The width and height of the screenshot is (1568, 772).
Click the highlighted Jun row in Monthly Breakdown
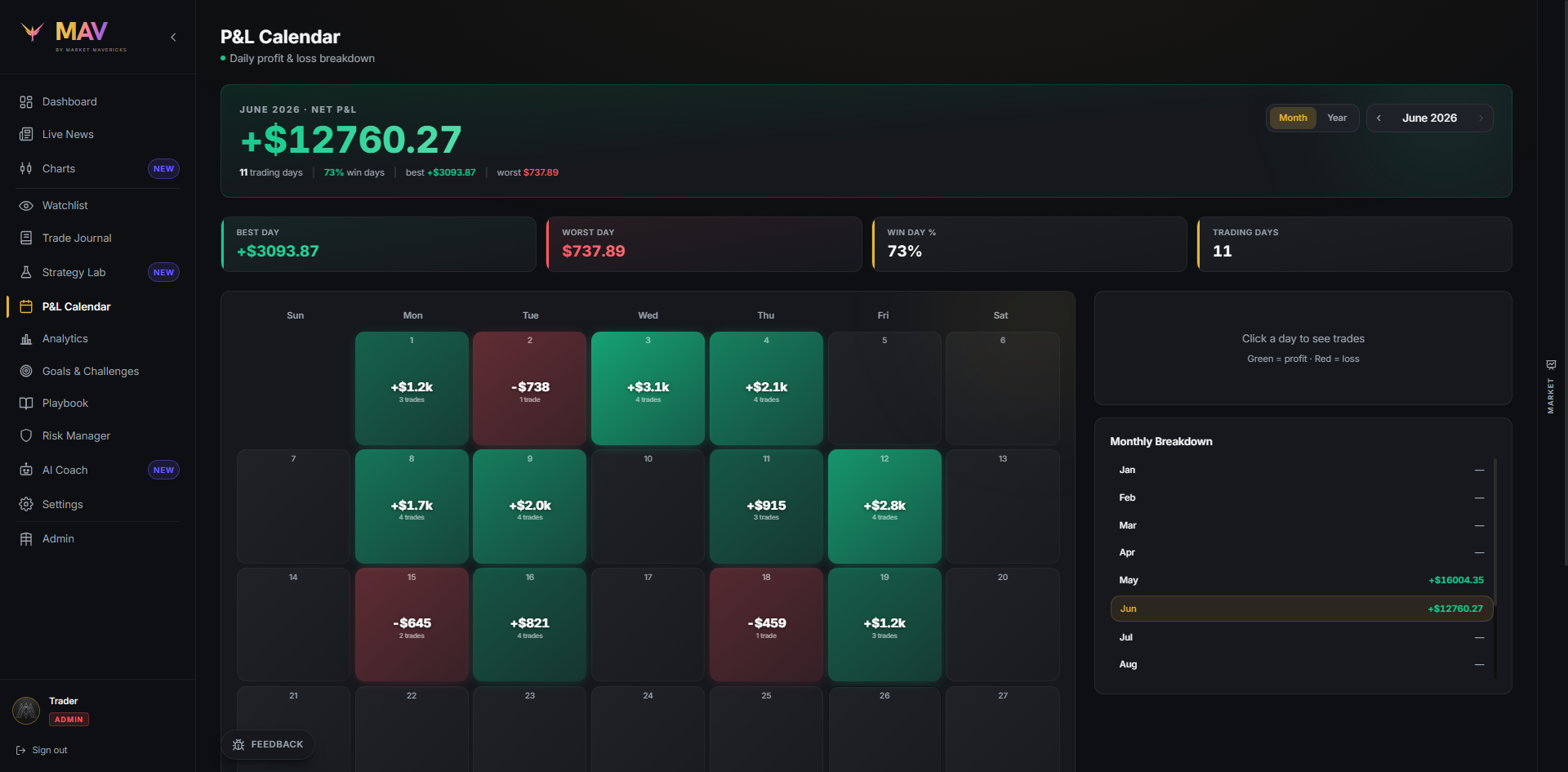(x=1302, y=609)
